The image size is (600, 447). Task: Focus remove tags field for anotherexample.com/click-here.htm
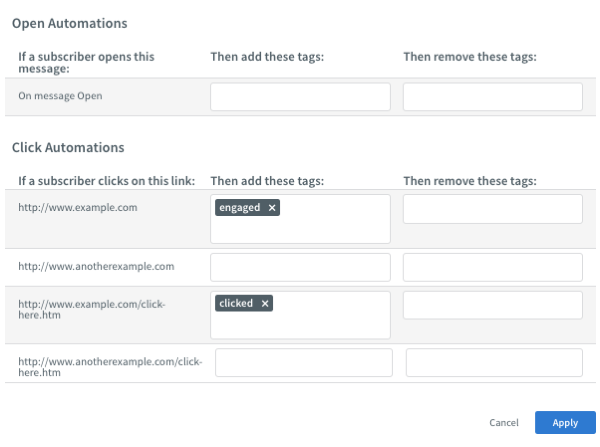[494, 362]
